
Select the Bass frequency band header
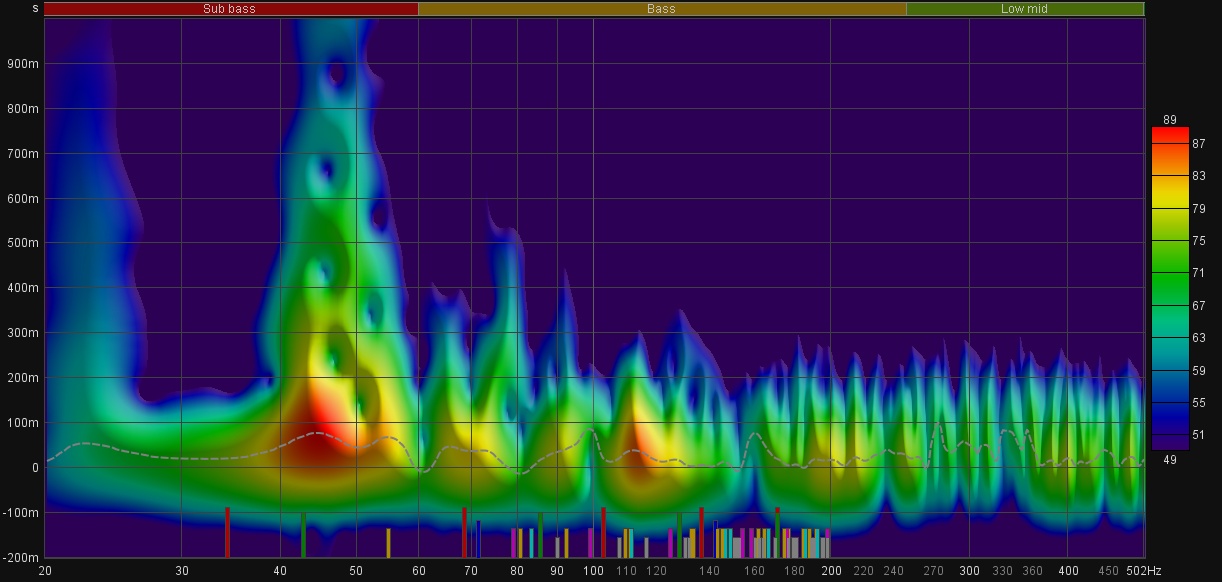coord(661,9)
